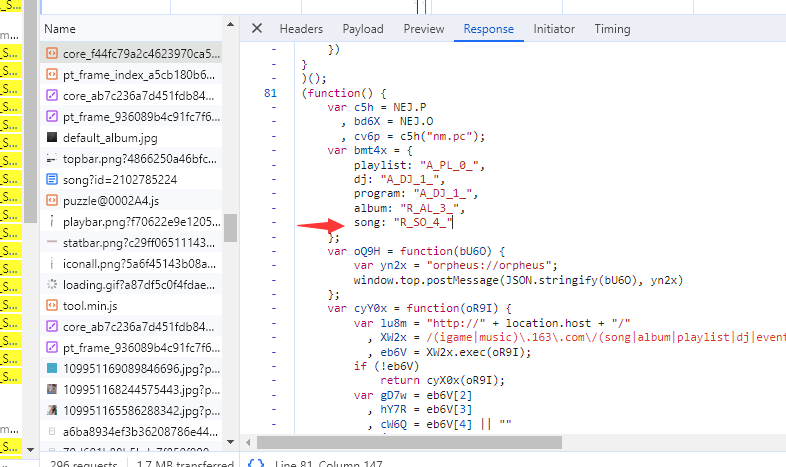Click image icon of topbar.png

pyautogui.click(x=51, y=158)
